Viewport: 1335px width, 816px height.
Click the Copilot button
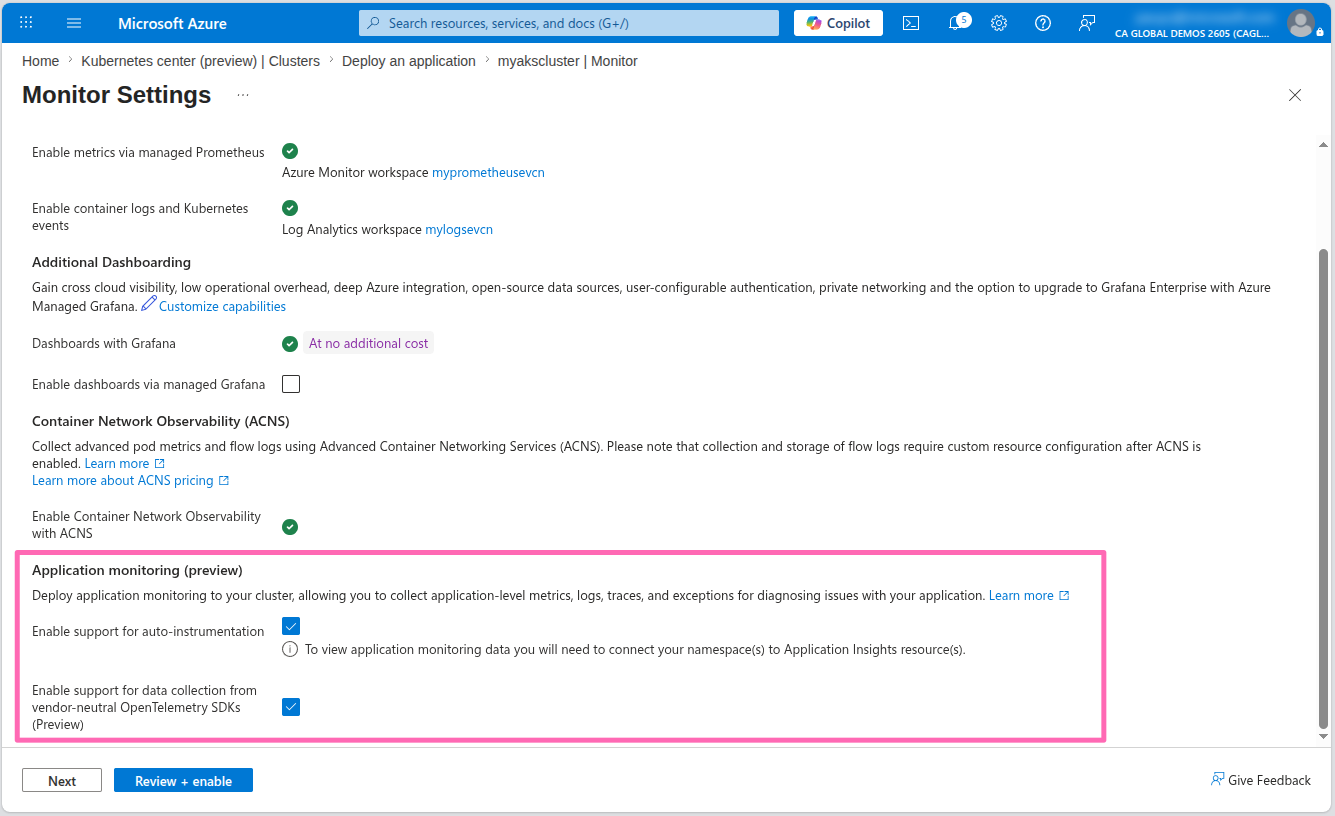pos(838,23)
